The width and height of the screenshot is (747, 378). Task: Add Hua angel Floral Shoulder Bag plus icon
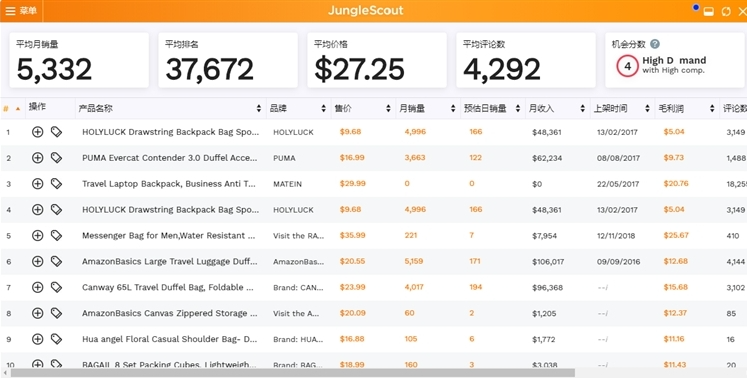tap(38, 339)
